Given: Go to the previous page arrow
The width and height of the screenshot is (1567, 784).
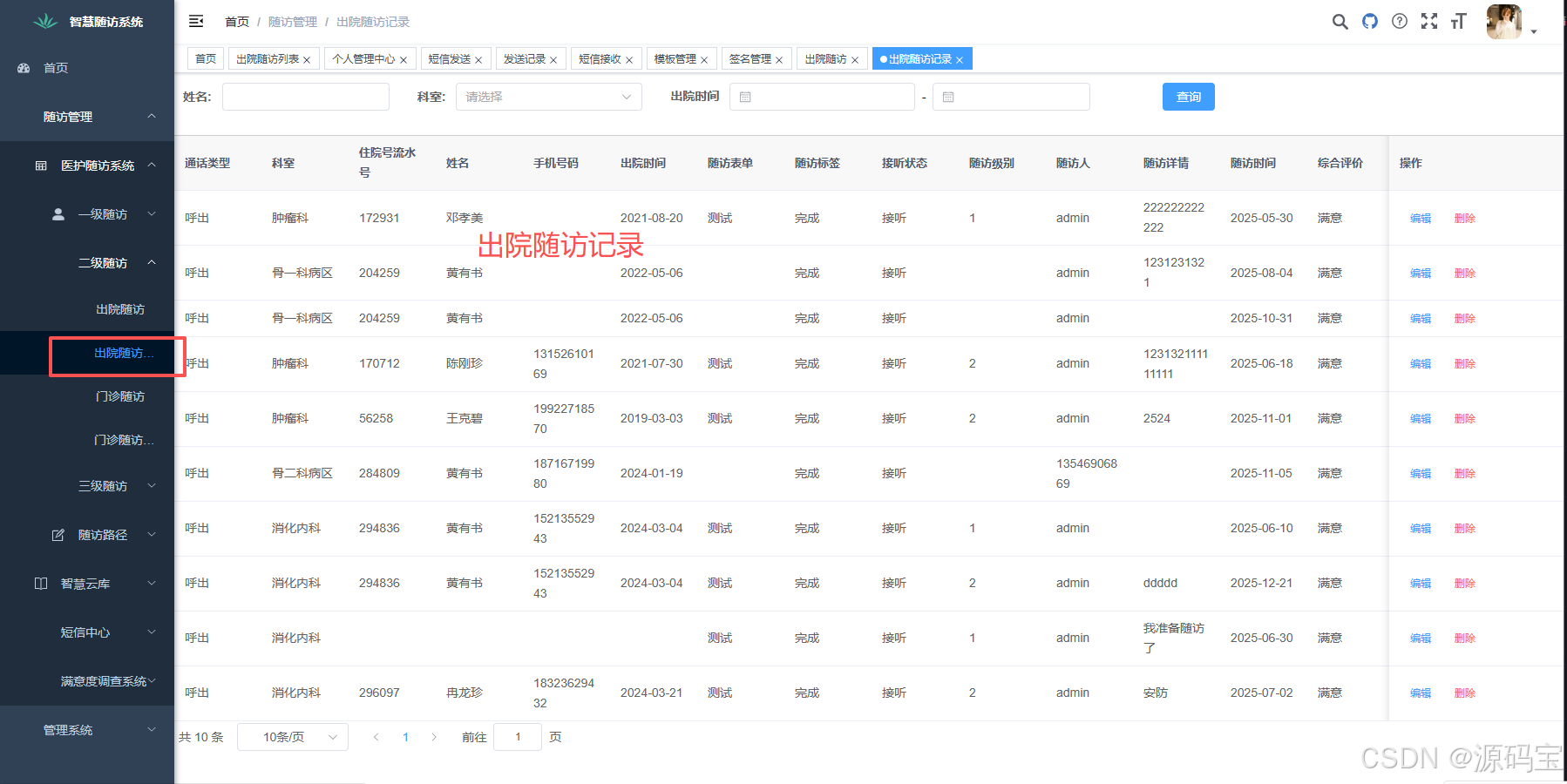Looking at the screenshot, I should pos(376,737).
